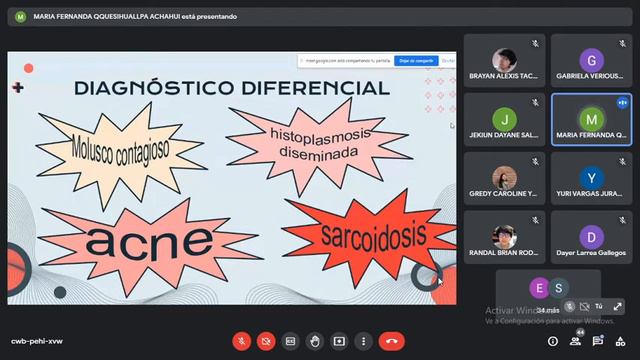Image resolution: width=640 pixels, height=360 pixels.
Task: Click Brayan Alexis's profile photo
Action: [504, 60]
